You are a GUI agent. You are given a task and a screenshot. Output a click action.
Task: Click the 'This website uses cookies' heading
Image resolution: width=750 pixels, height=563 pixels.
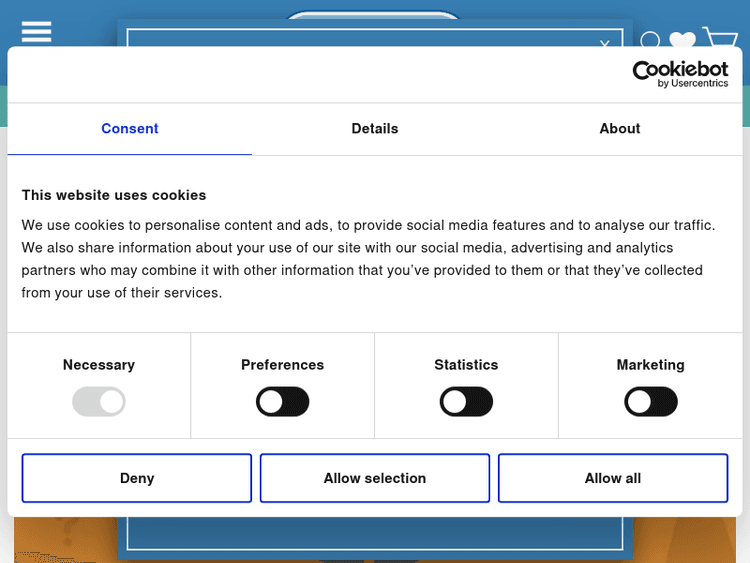[114, 195]
